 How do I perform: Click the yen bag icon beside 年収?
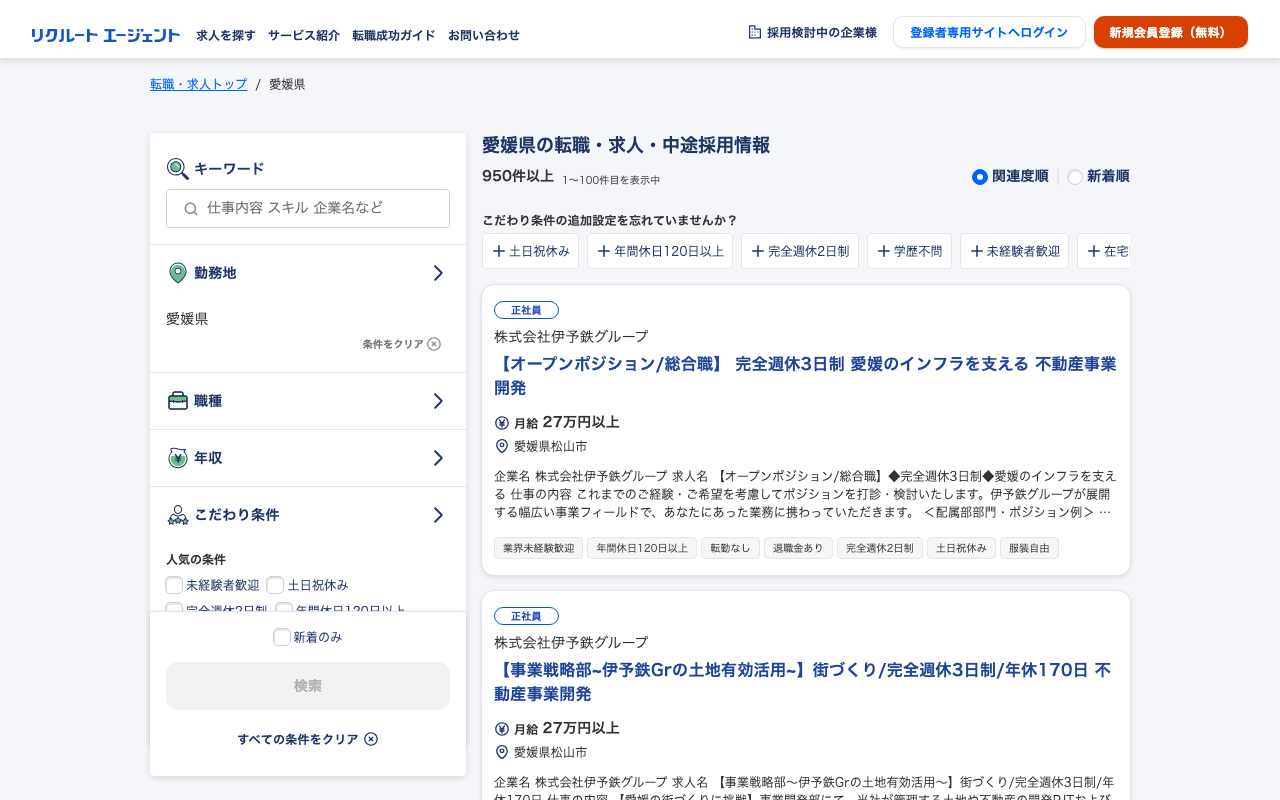(178, 458)
